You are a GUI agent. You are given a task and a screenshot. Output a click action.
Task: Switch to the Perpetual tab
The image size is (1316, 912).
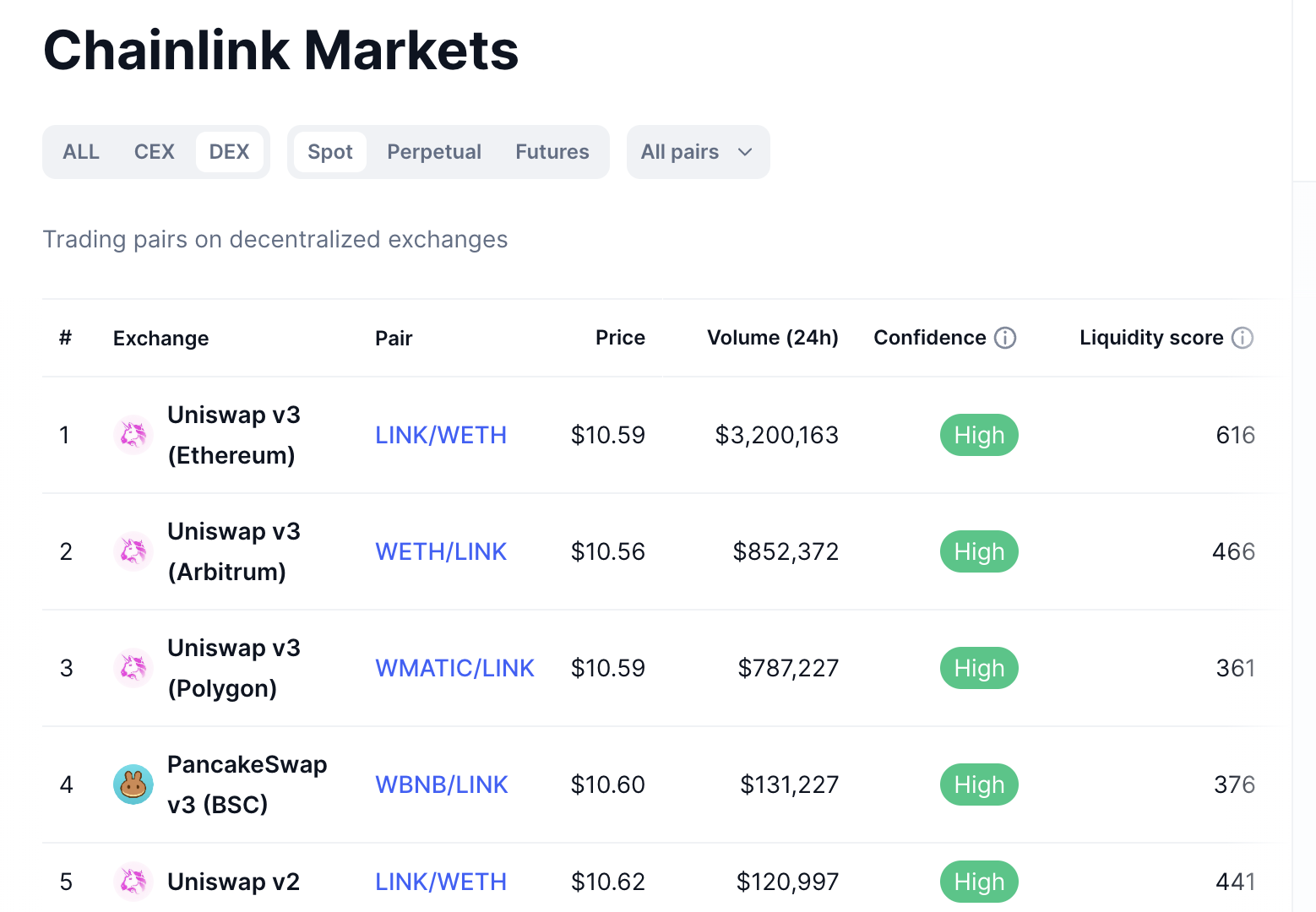(434, 152)
